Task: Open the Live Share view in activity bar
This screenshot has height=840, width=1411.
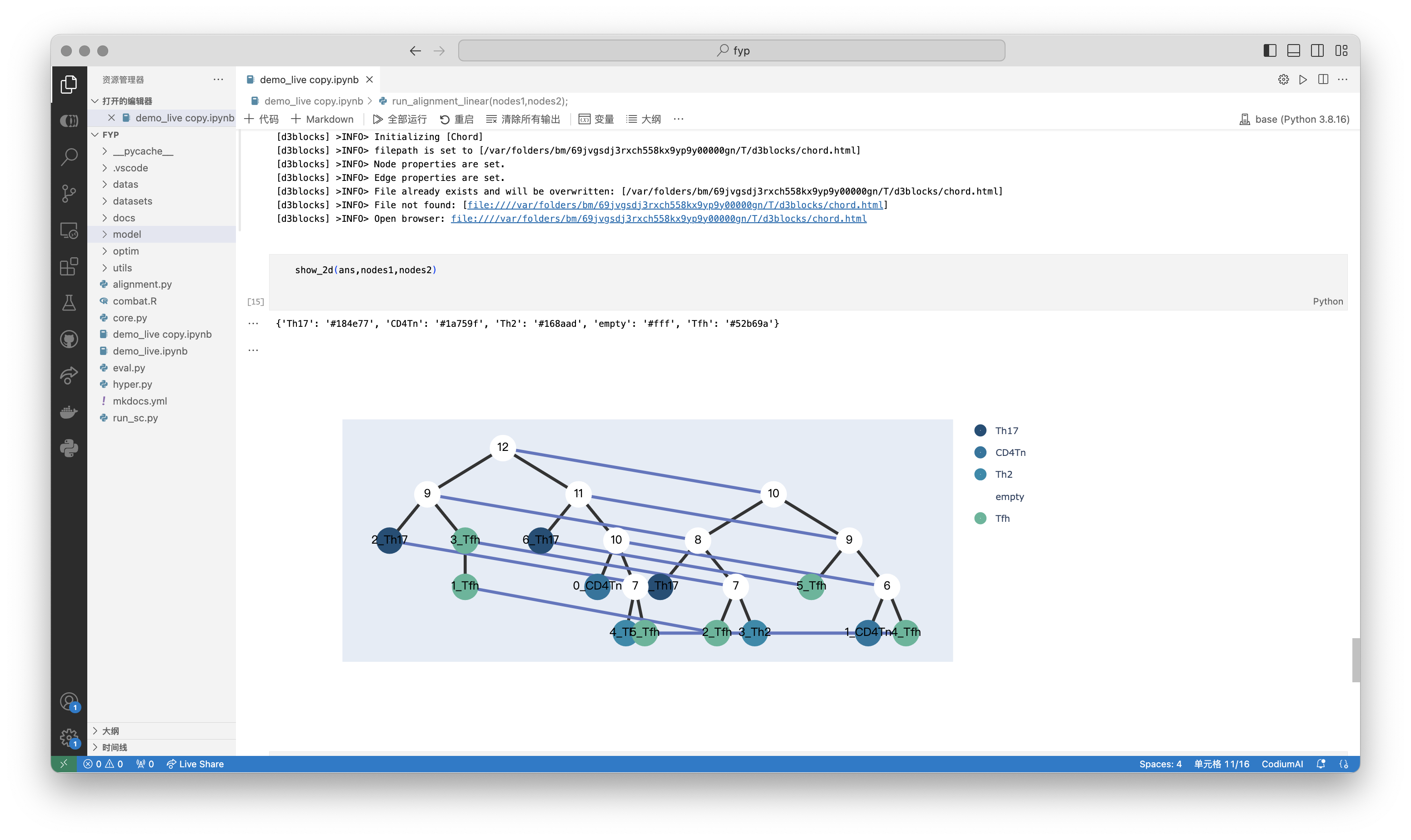Action: point(69,375)
